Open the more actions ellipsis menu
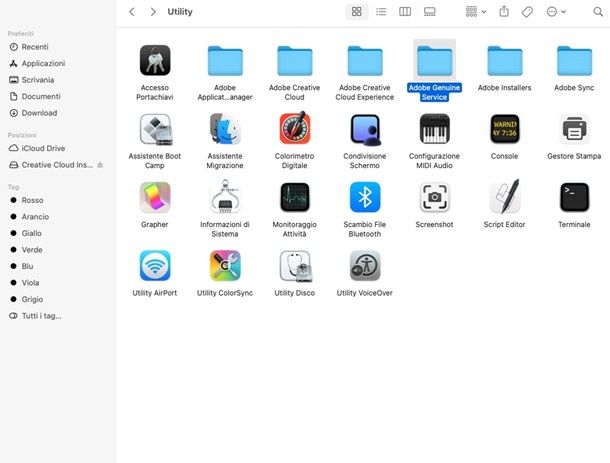The image size is (610, 463). [556, 12]
